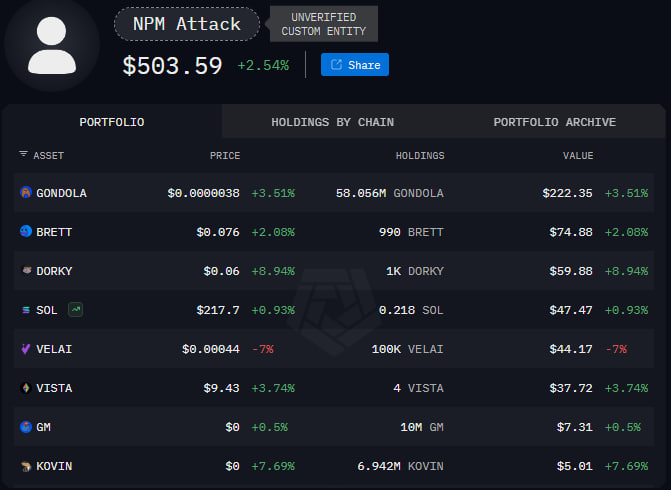
Task: Sort by the Asset column header
Action: (x=48, y=155)
